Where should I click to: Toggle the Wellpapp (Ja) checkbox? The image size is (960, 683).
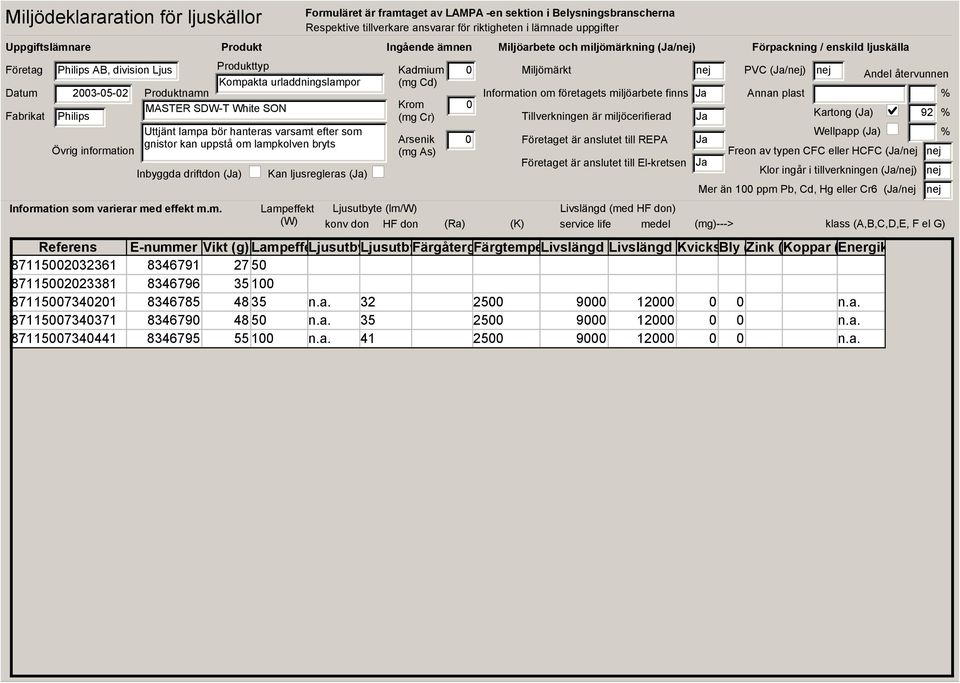893,129
